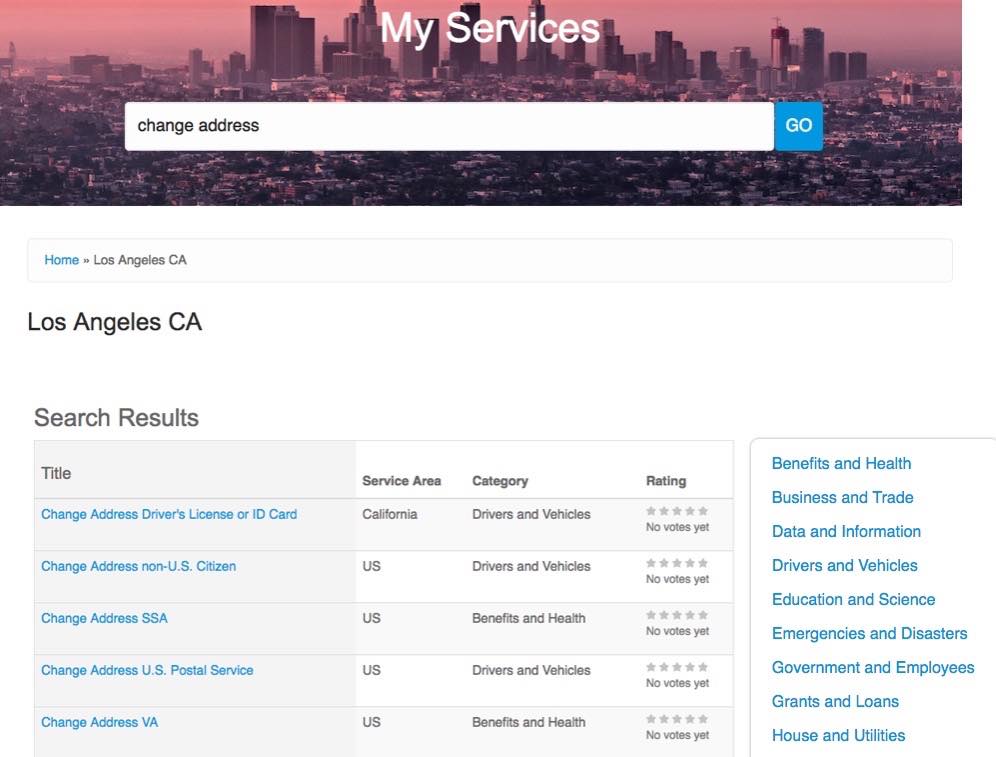Select the Business and Trade category

(x=842, y=497)
